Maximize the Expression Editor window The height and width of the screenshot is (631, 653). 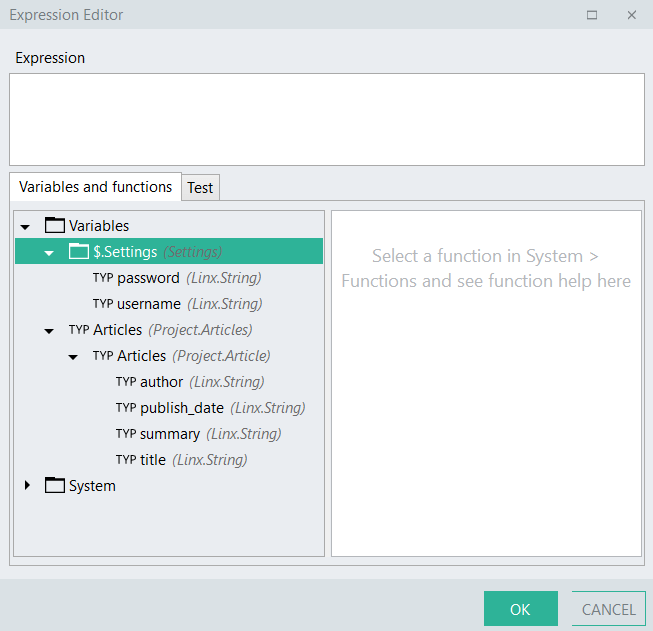(592, 15)
